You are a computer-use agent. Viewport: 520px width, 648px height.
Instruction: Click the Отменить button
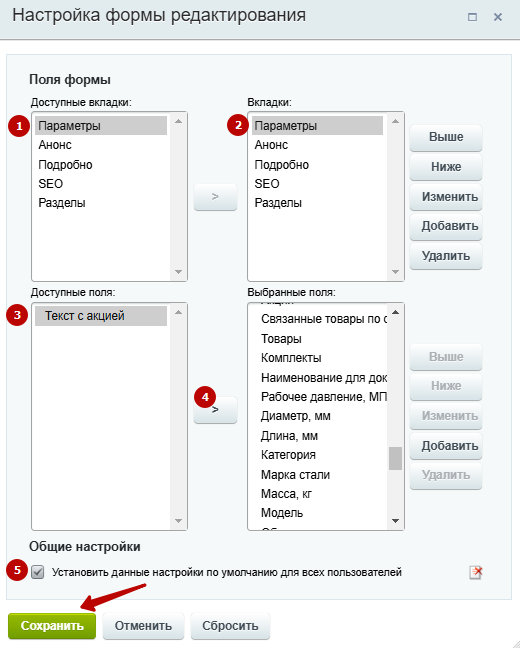click(x=143, y=626)
